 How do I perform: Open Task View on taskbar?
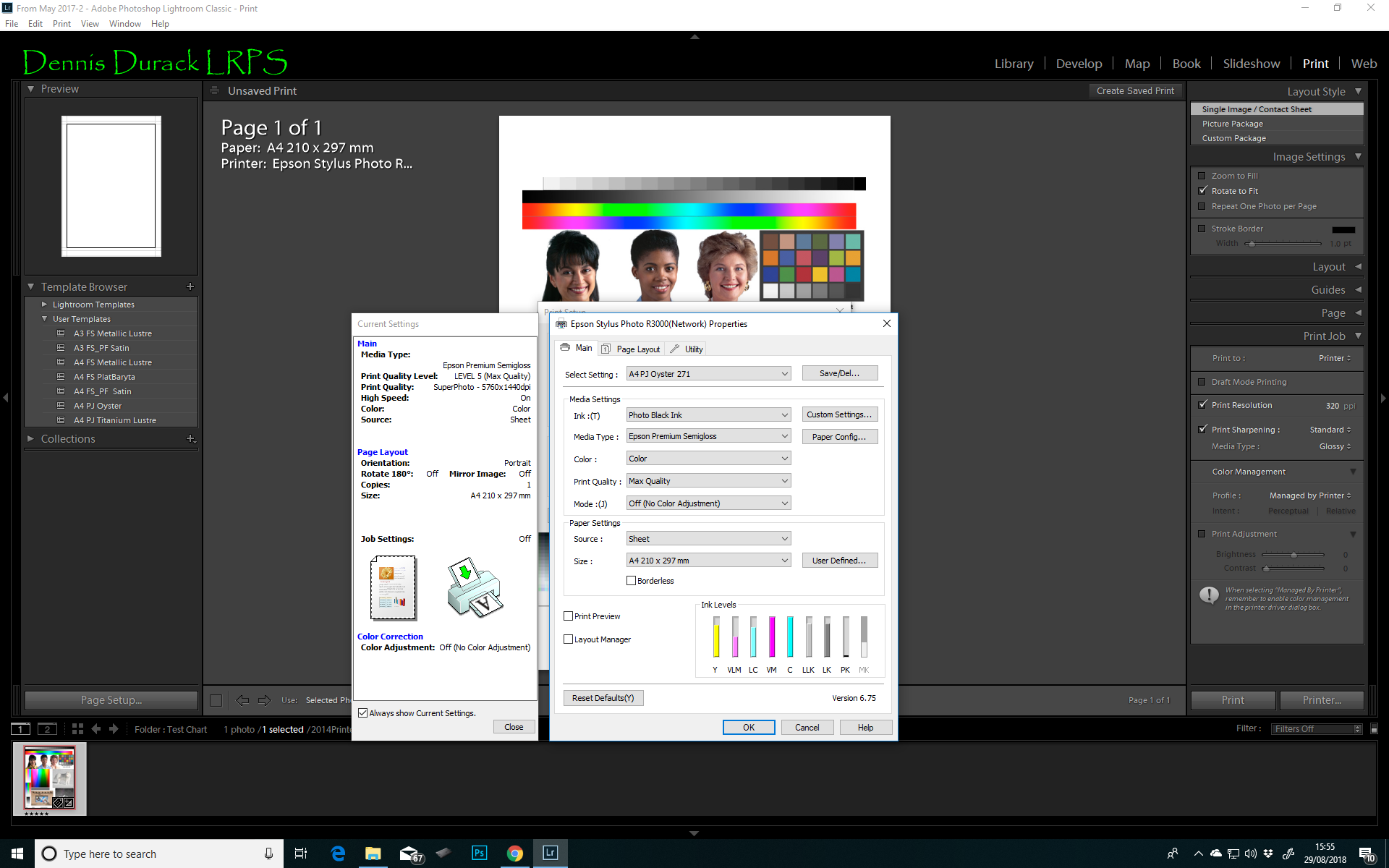click(301, 854)
